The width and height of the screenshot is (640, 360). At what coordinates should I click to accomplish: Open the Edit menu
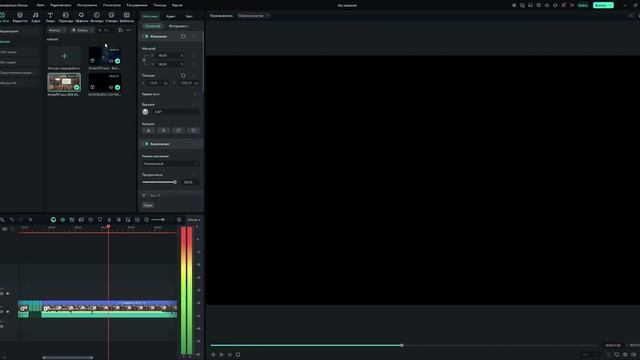pyautogui.click(x=60, y=5)
